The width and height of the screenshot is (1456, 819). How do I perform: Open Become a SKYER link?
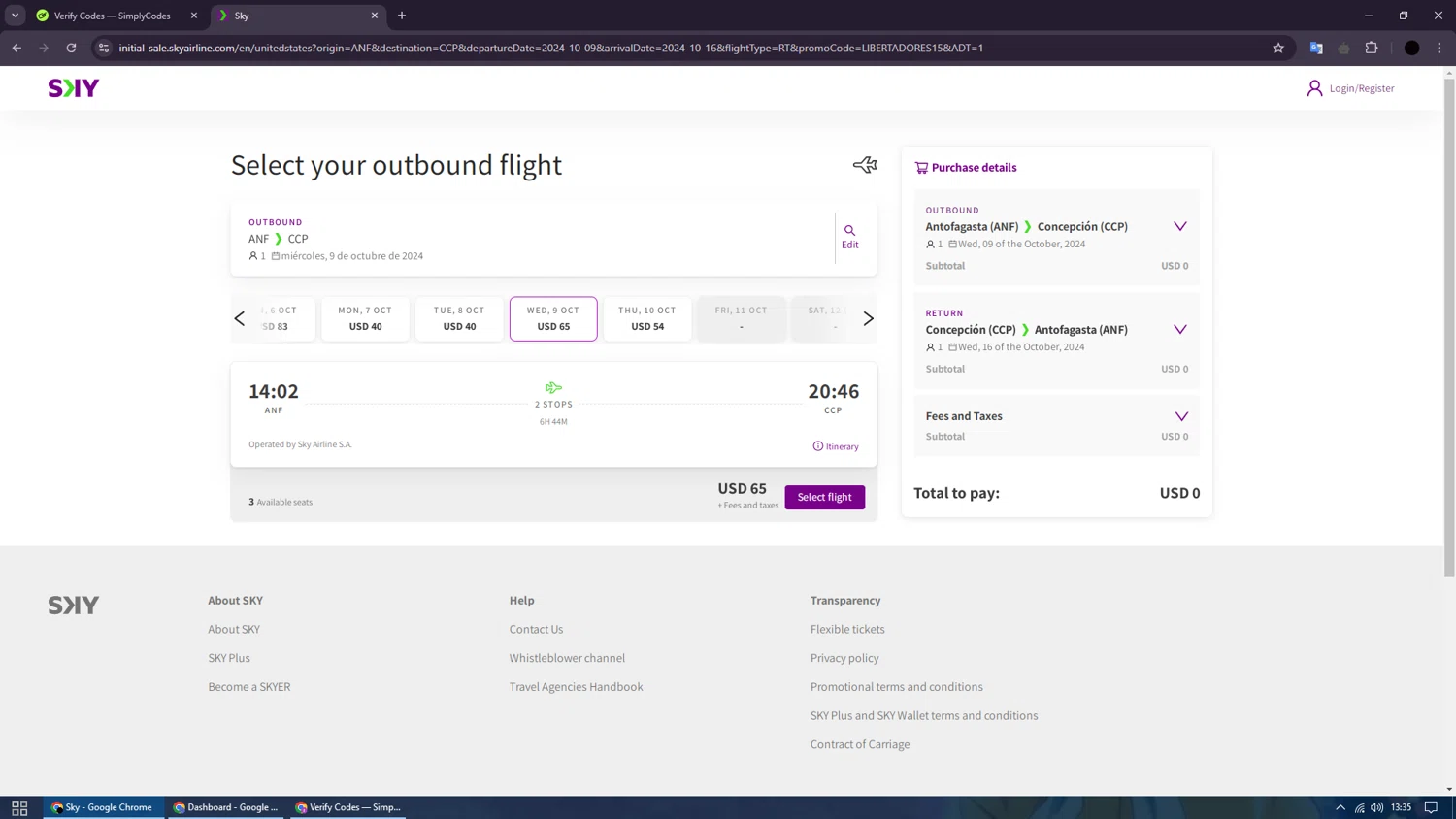click(x=249, y=687)
